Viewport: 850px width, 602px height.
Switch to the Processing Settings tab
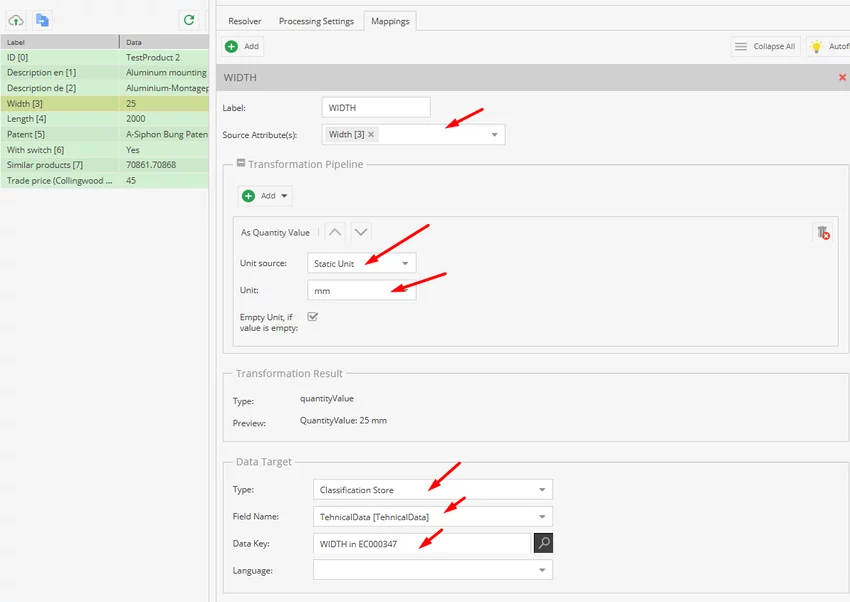pyautogui.click(x=316, y=21)
